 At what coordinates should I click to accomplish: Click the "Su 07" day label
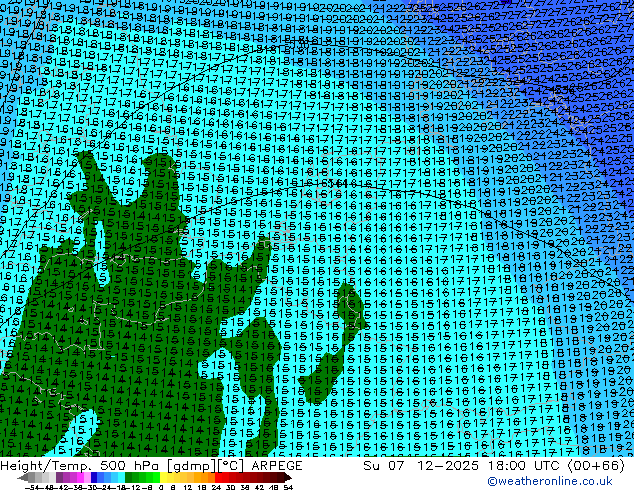coord(383,466)
